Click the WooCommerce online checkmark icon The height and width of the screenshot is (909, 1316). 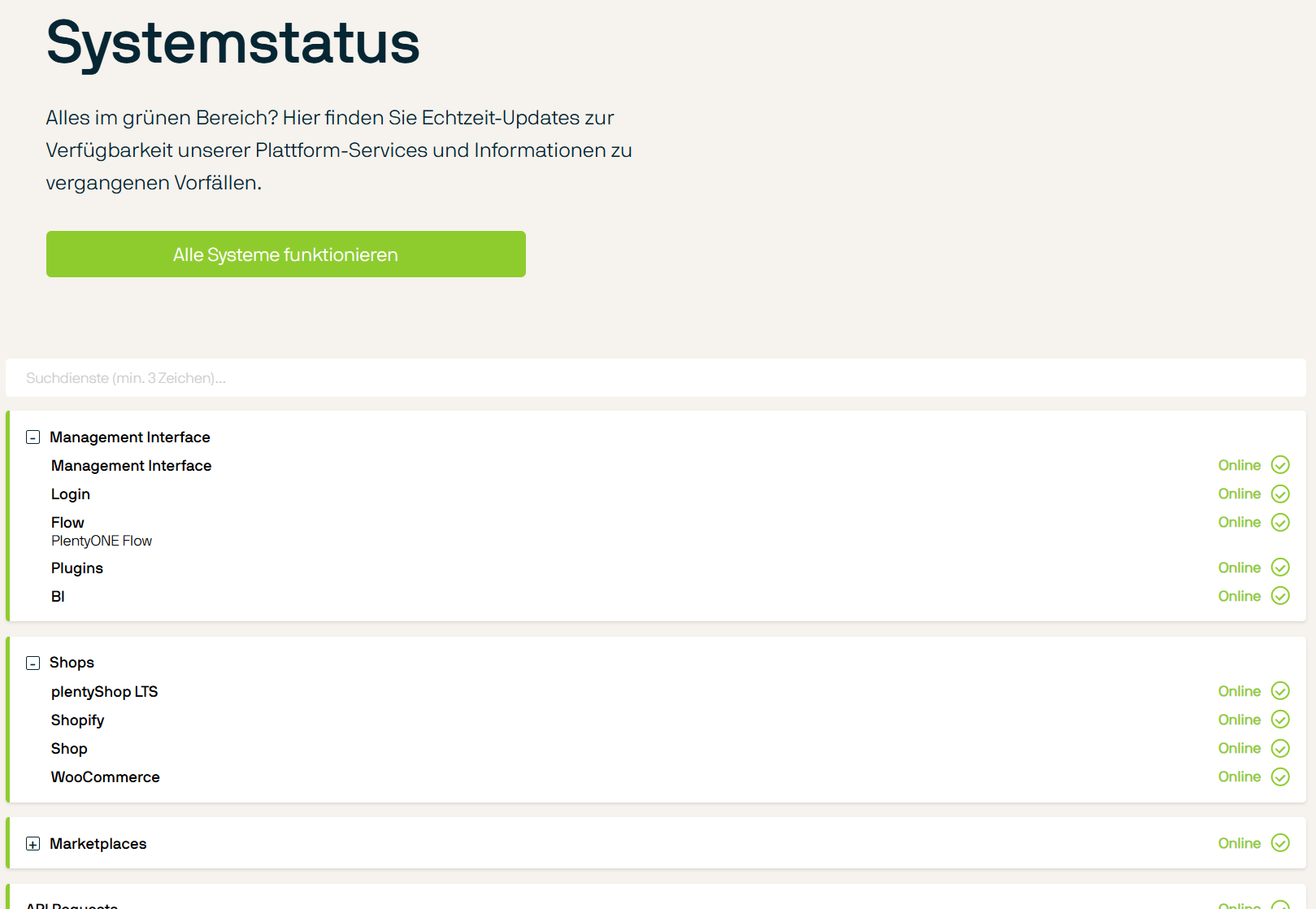point(1280,776)
